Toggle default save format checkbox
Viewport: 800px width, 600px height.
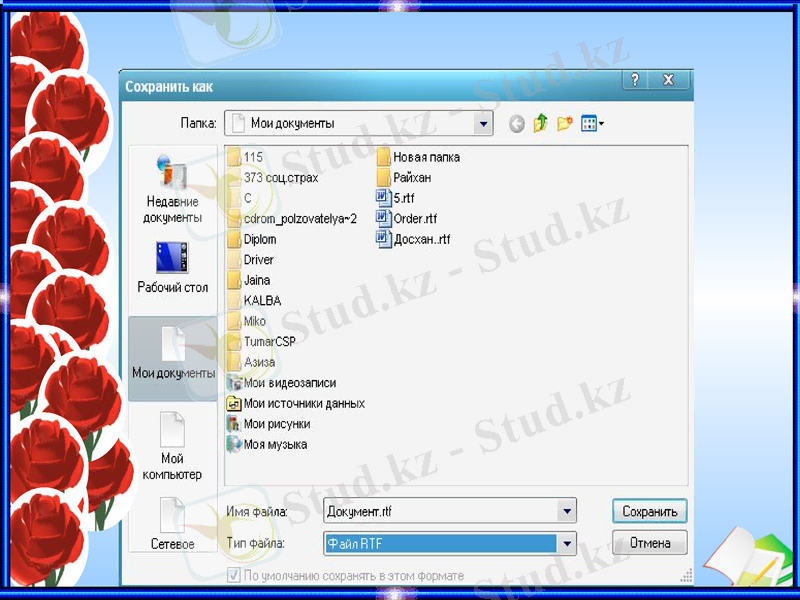point(234,576)
